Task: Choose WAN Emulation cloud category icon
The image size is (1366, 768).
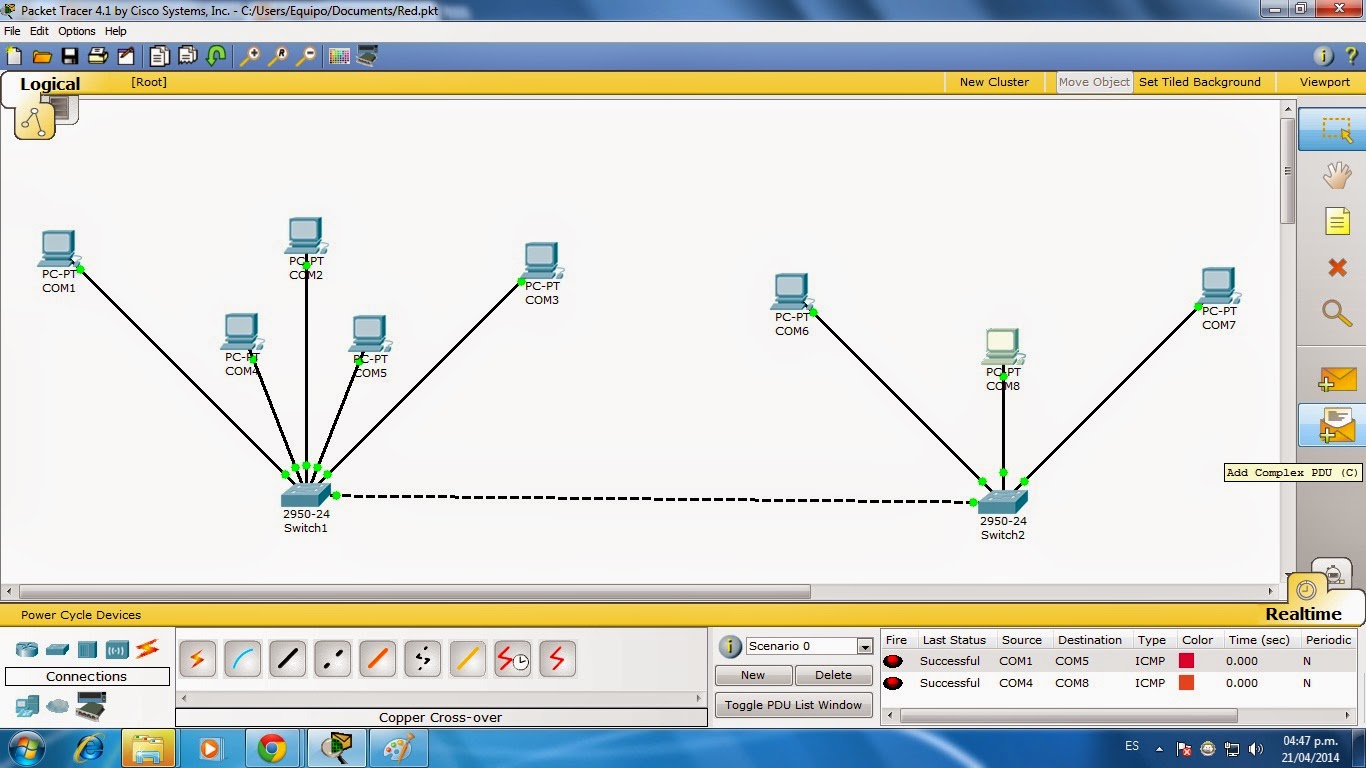Action: point(58,706)
